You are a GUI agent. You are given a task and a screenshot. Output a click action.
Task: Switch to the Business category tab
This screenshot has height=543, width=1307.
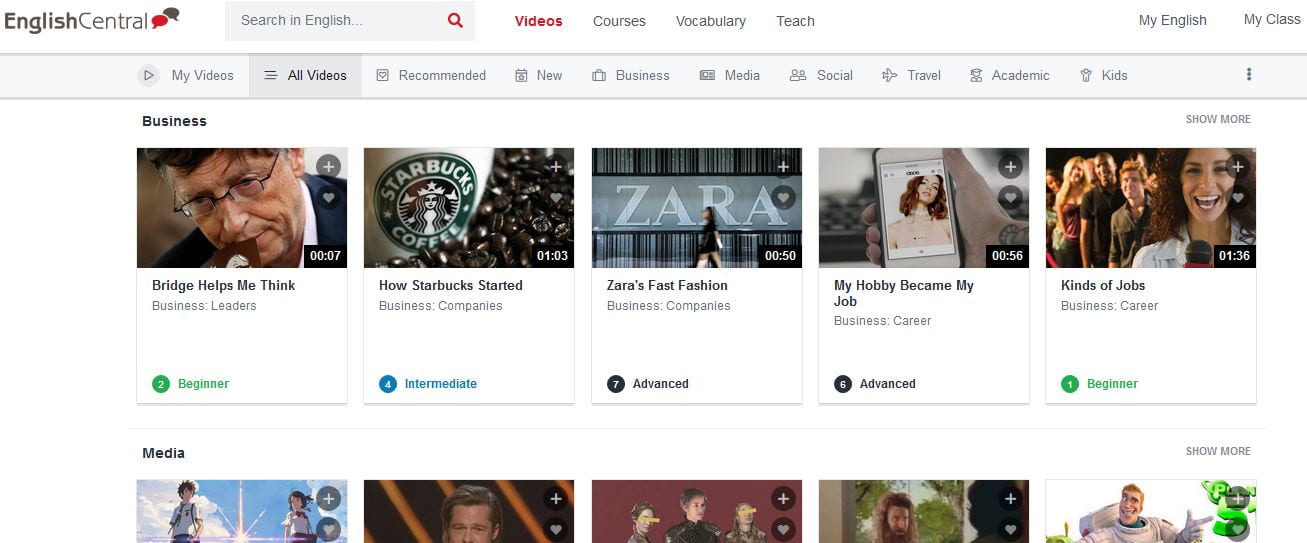pyautogui.click(x=631, y=75)
